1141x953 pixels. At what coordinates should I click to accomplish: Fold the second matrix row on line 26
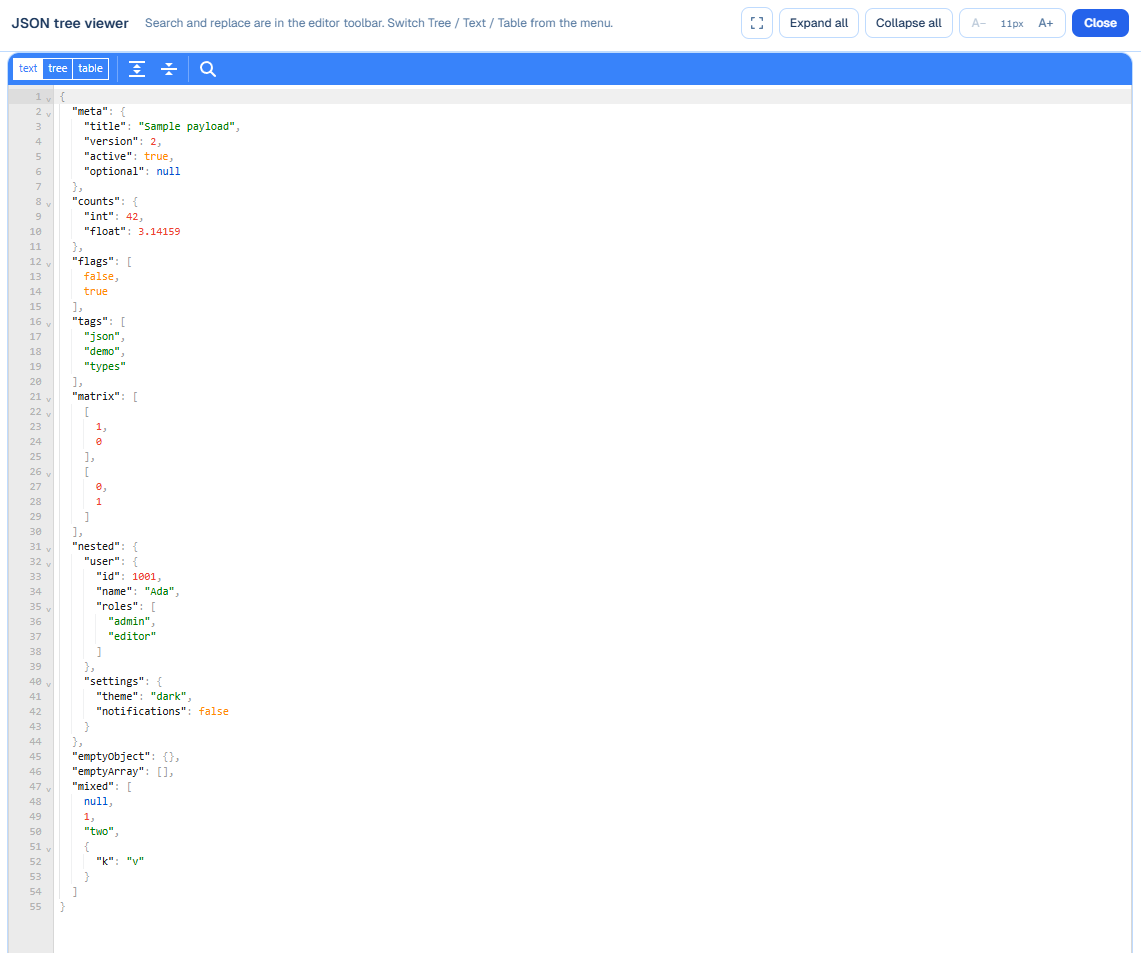(49, 474)
